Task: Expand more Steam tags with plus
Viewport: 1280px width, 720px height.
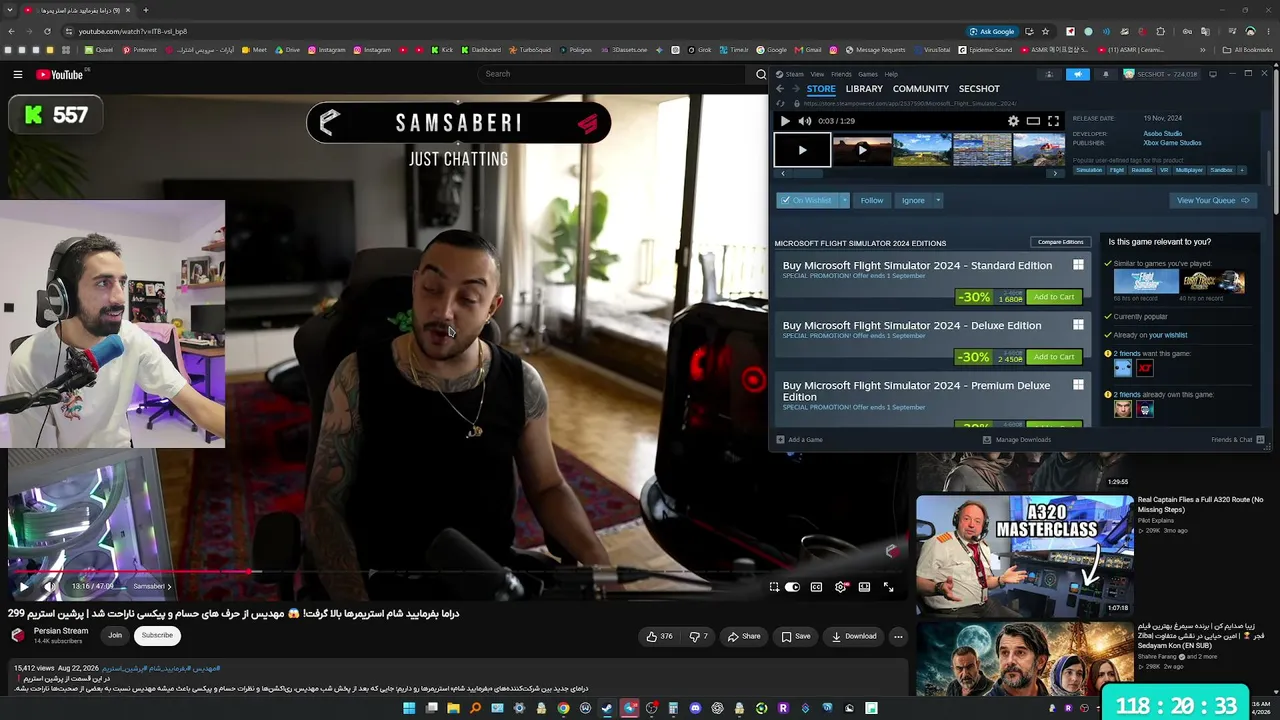Action: (1242, 170)
